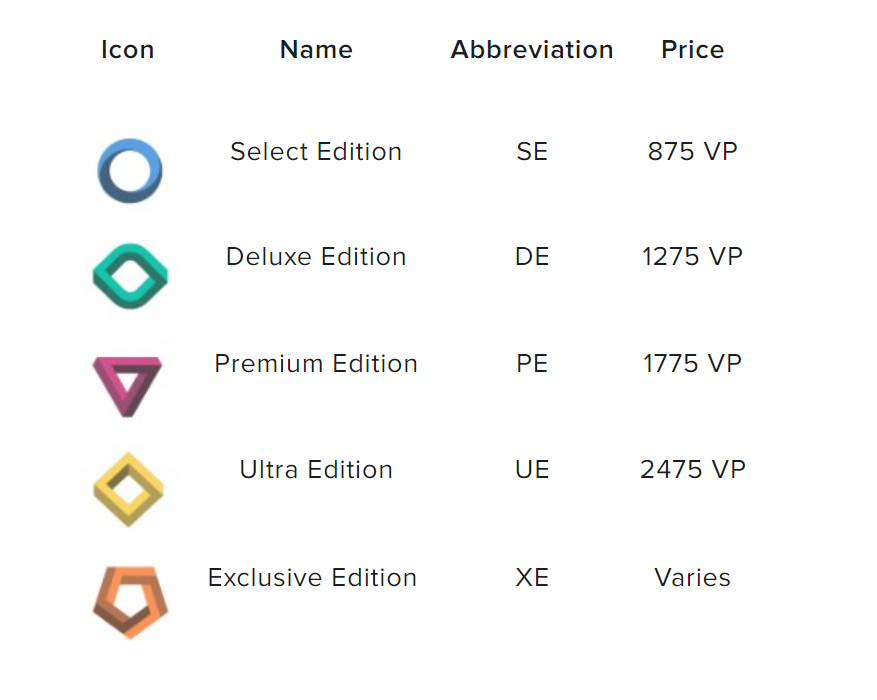Click the XE abbreviation cell

[532, 578]
